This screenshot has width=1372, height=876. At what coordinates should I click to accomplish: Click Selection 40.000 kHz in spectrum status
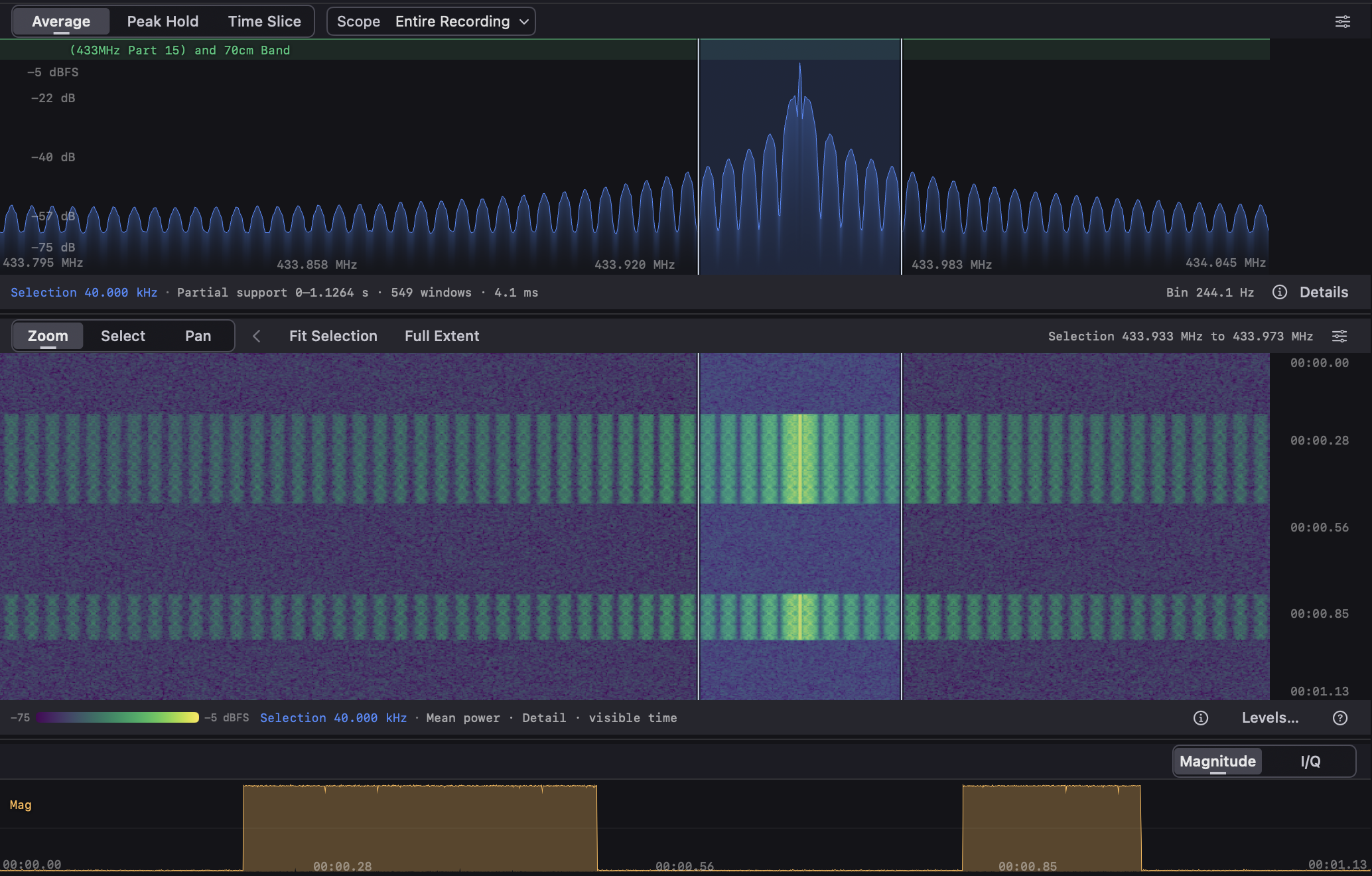84,293
